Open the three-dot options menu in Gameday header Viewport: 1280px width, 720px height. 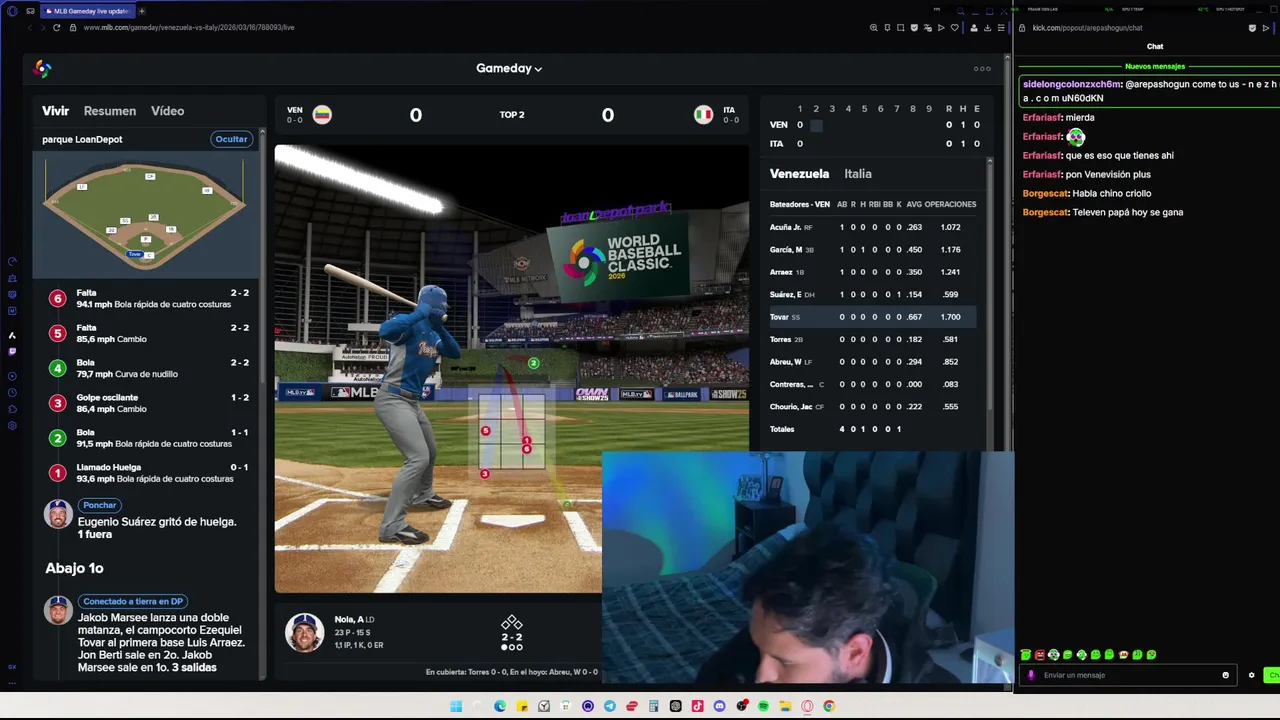[982, 69]
